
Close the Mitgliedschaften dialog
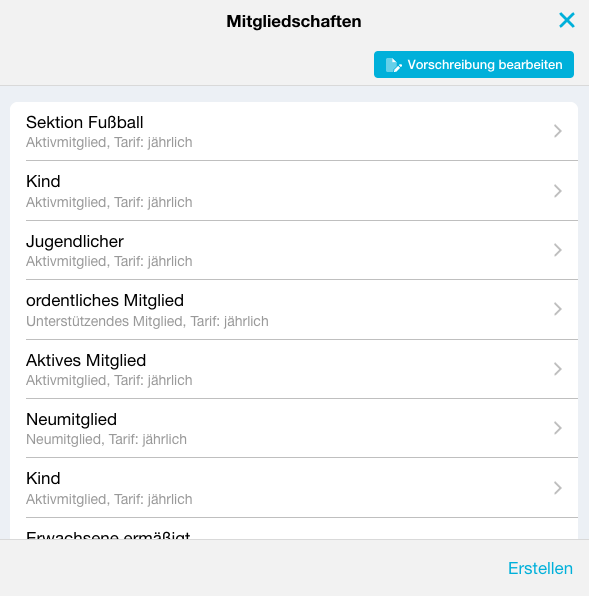(567, 20)
